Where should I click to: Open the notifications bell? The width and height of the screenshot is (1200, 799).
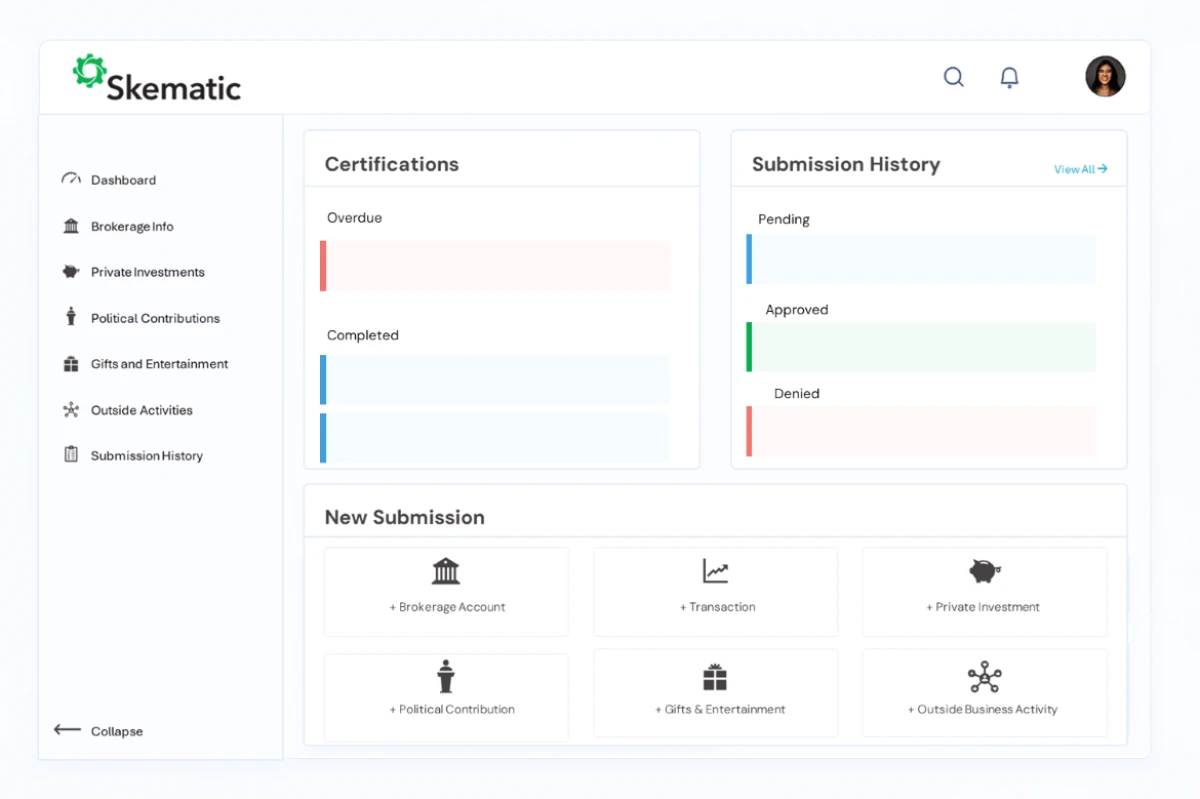[x=1010, y=77]
